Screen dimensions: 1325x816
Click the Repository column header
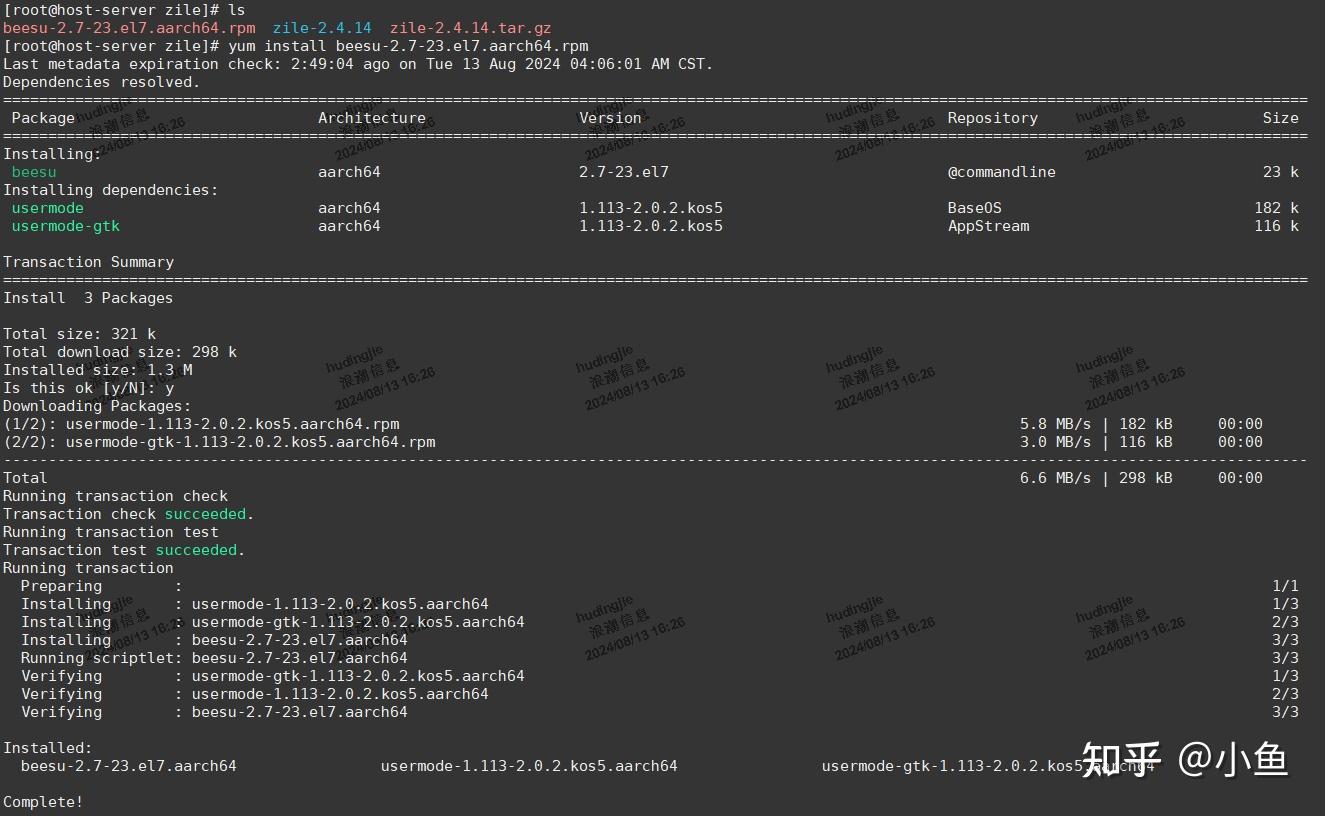[x=992, y=117]
